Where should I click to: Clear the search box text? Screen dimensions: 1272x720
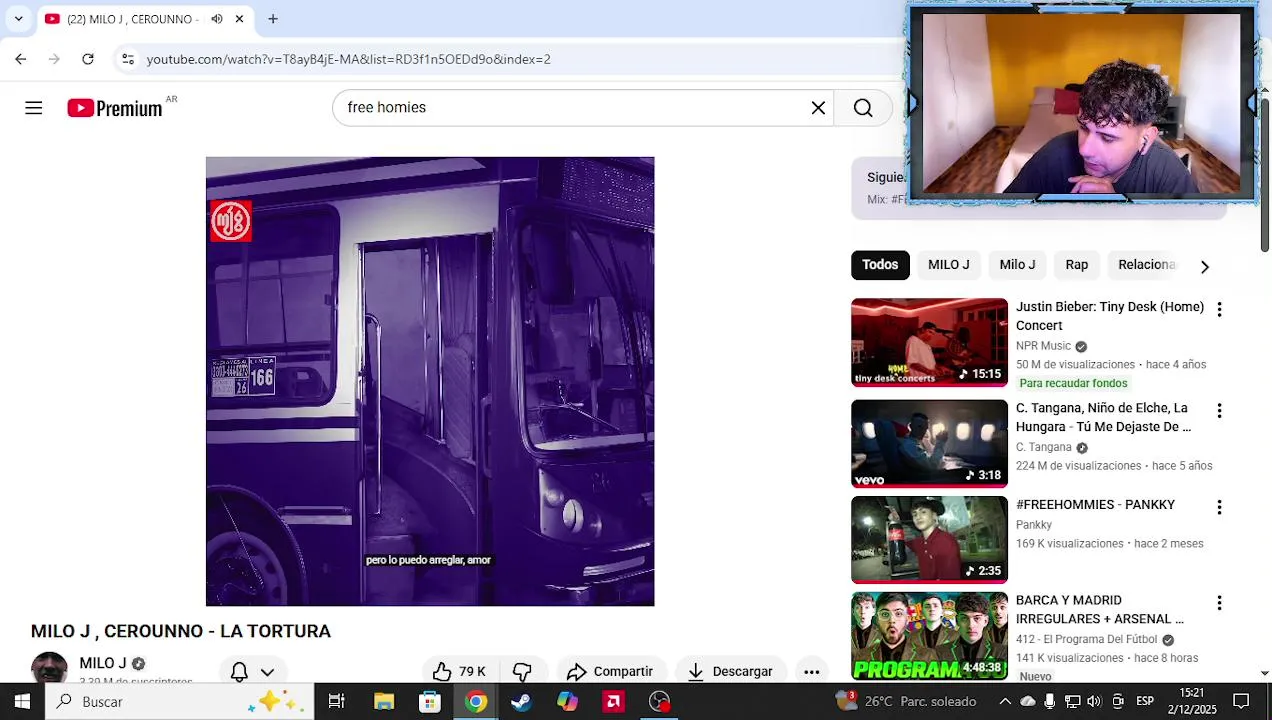click(x=818, y=108)
